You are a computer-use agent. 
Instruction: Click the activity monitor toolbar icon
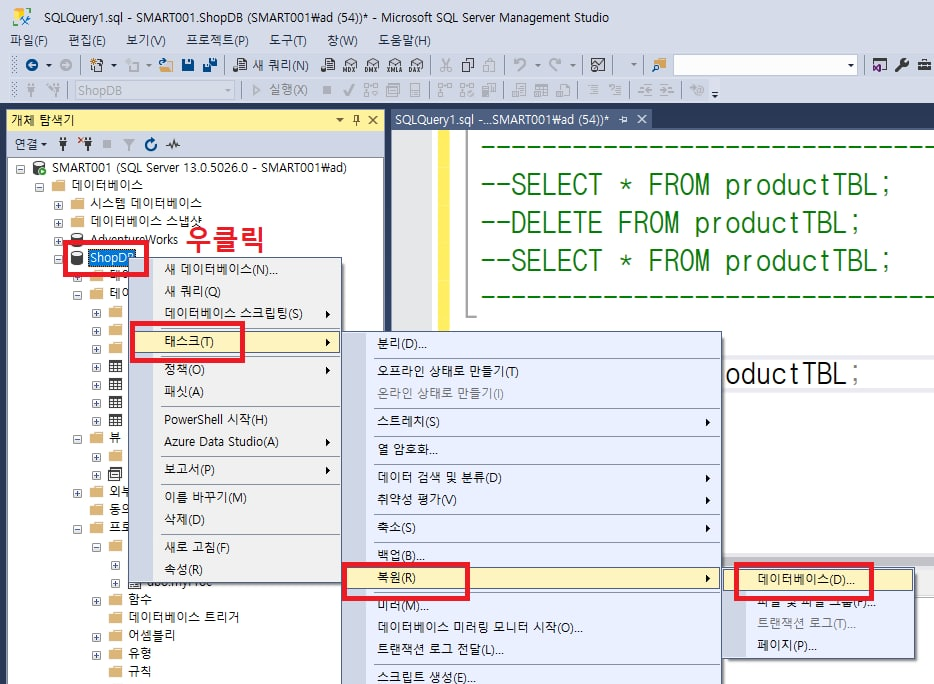click(x=597, y=65)
